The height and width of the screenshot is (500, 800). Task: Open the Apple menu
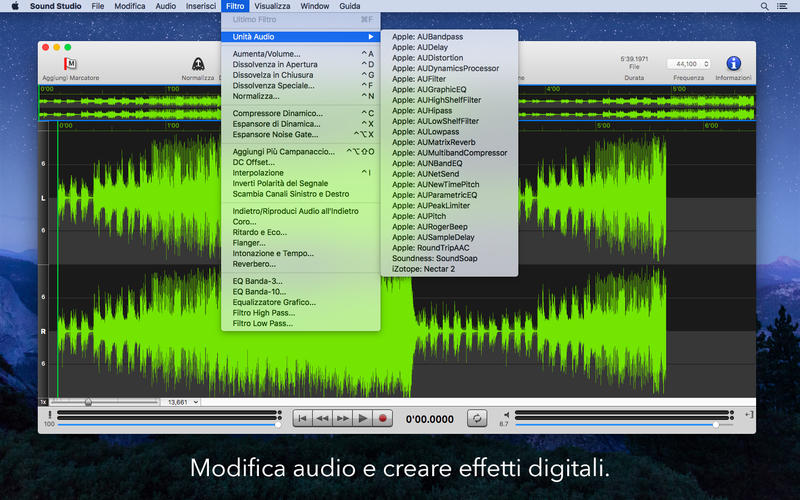tap(15, 6)
